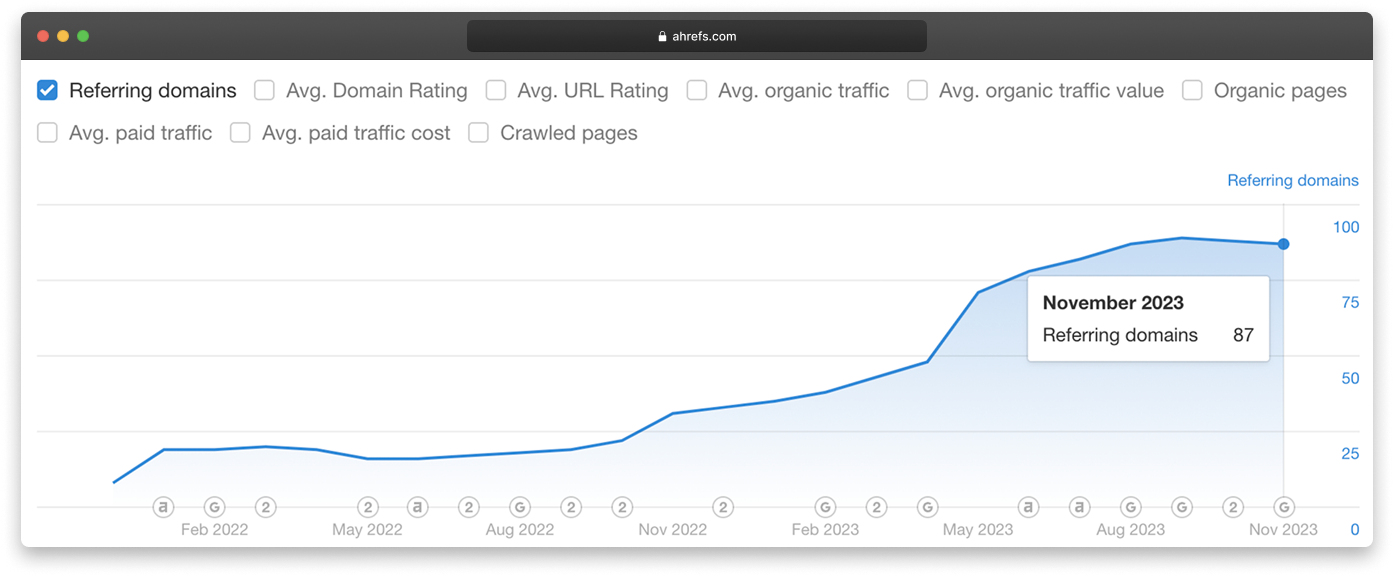
Task: Click the G marker above Feb 2022
Action: (214, 508)
